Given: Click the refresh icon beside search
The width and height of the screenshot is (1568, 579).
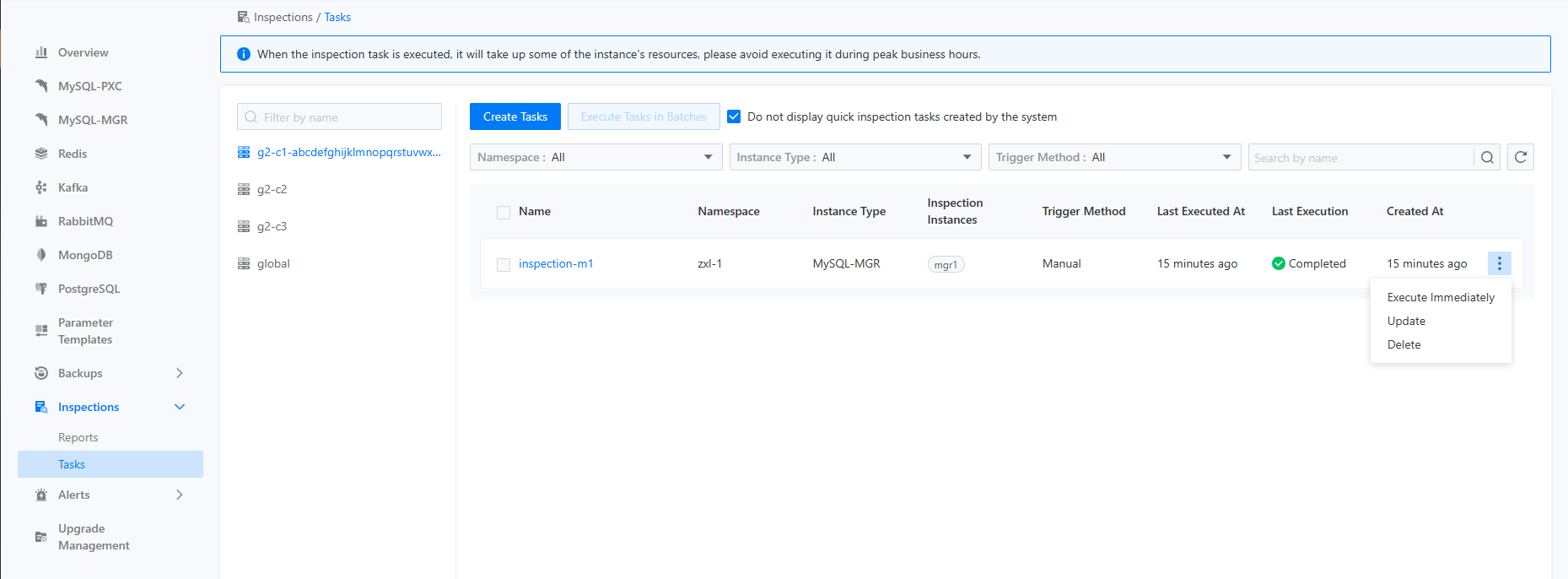Looking at the screenshot, I should 1520,157.
